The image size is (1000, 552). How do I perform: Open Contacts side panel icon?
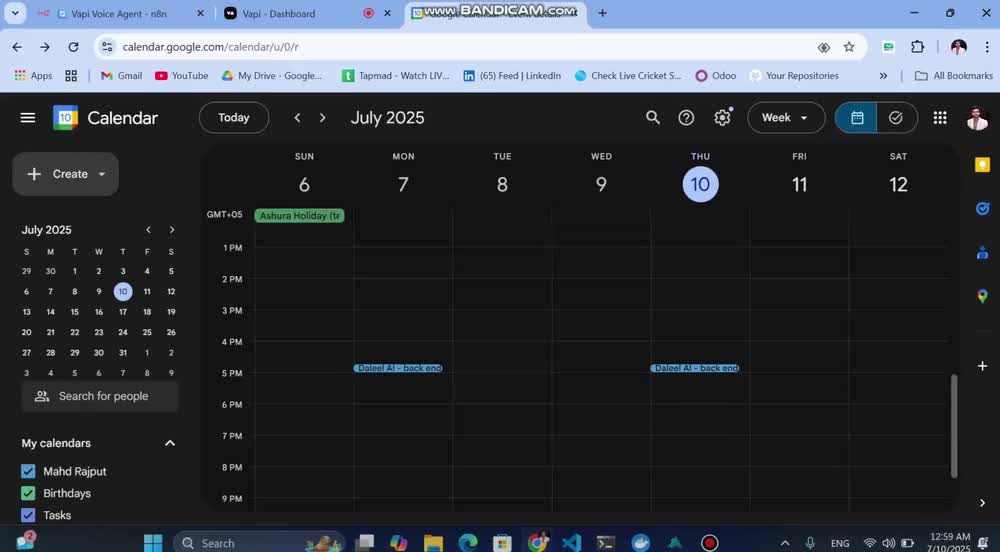[982, 252]
